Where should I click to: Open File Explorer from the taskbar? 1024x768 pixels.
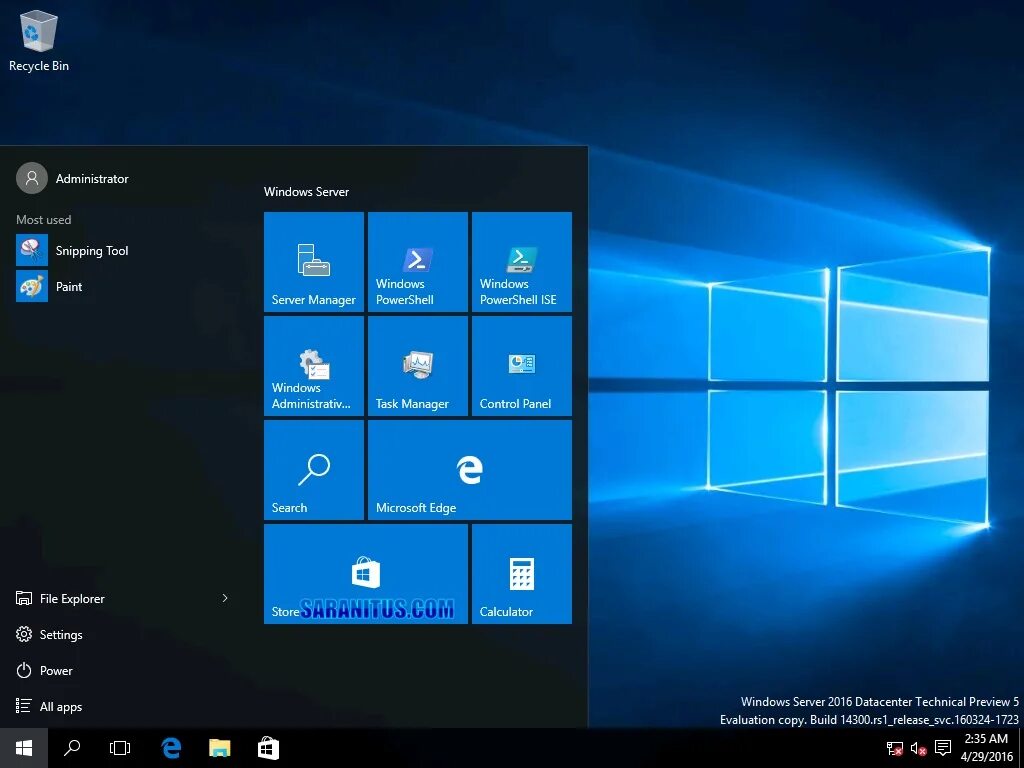(x=219, y=748)
